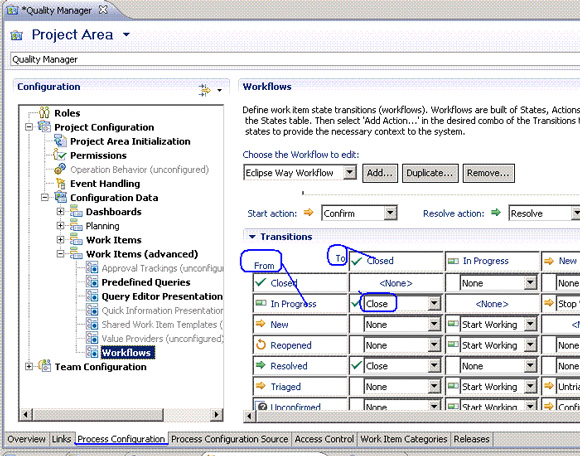The width and height of the screenshot is (580, 456).
Task: Click the Permissions checkmark icon
Action: 60,155
